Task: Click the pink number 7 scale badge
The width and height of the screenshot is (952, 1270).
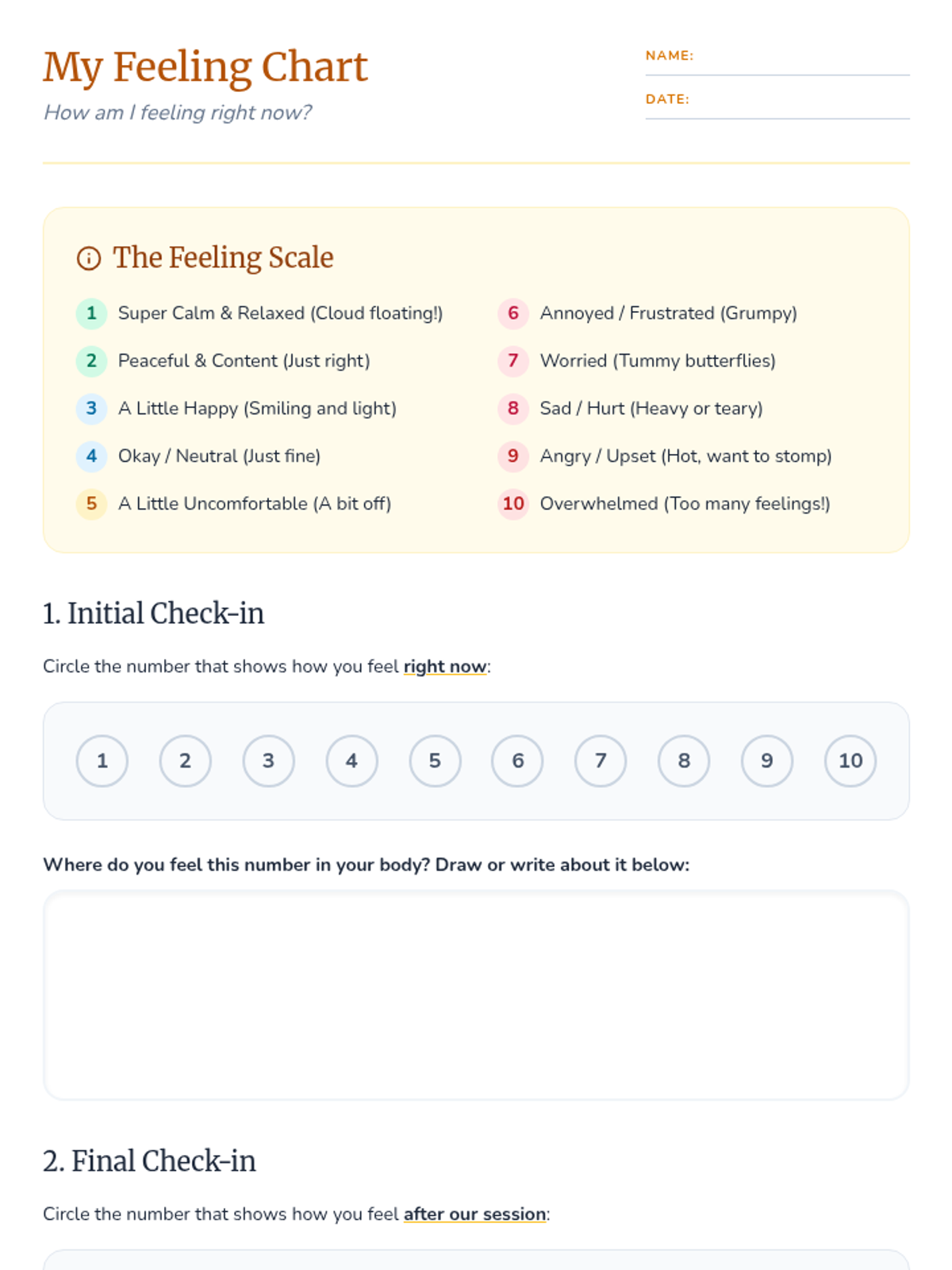Action: 513,361
